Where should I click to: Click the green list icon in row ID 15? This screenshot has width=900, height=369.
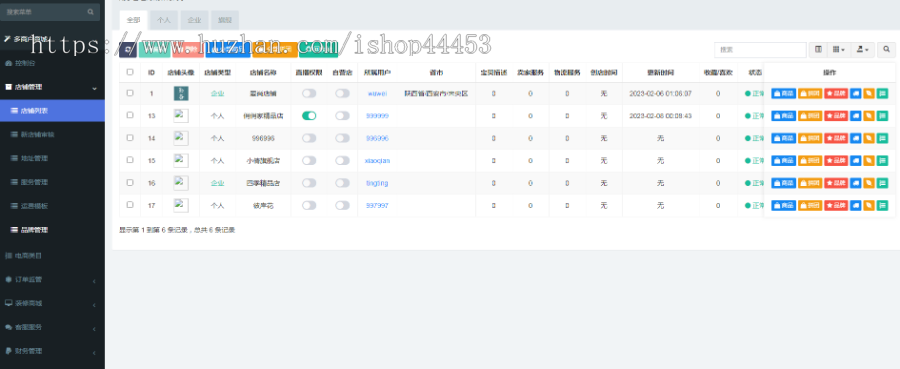coord(882,161)
